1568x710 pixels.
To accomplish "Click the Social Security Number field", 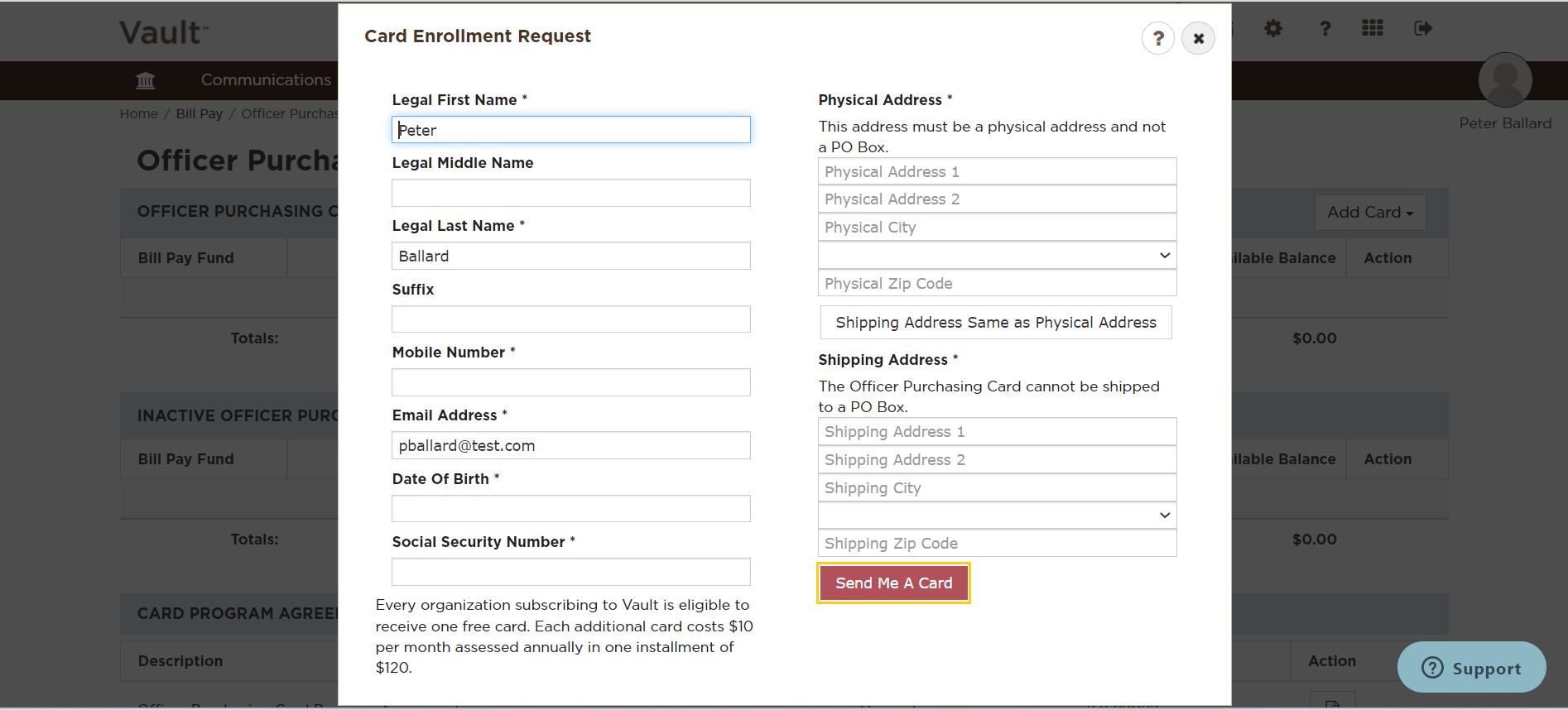I will [571, 572].
